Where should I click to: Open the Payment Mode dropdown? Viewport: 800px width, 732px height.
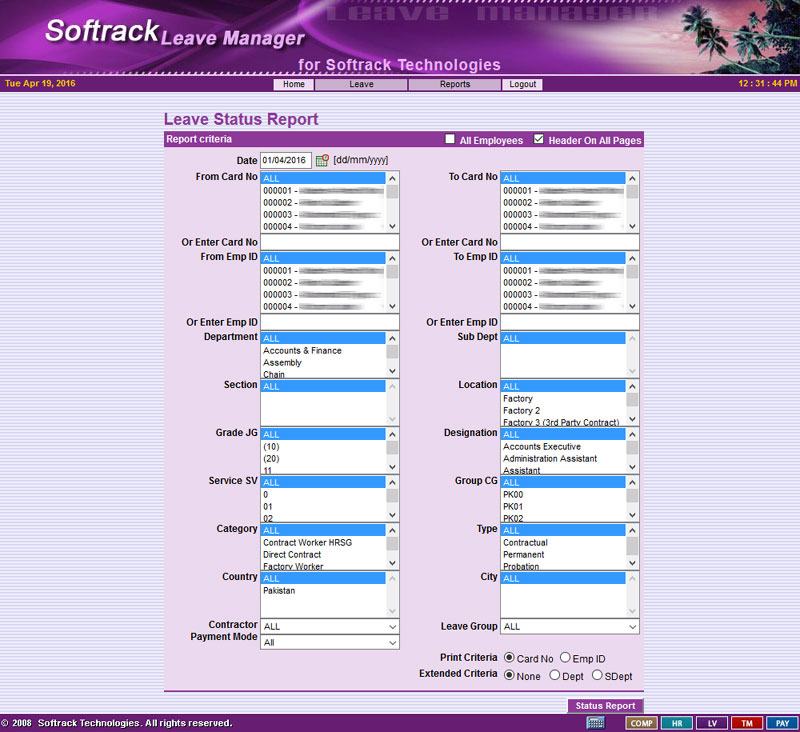(330, 643)
